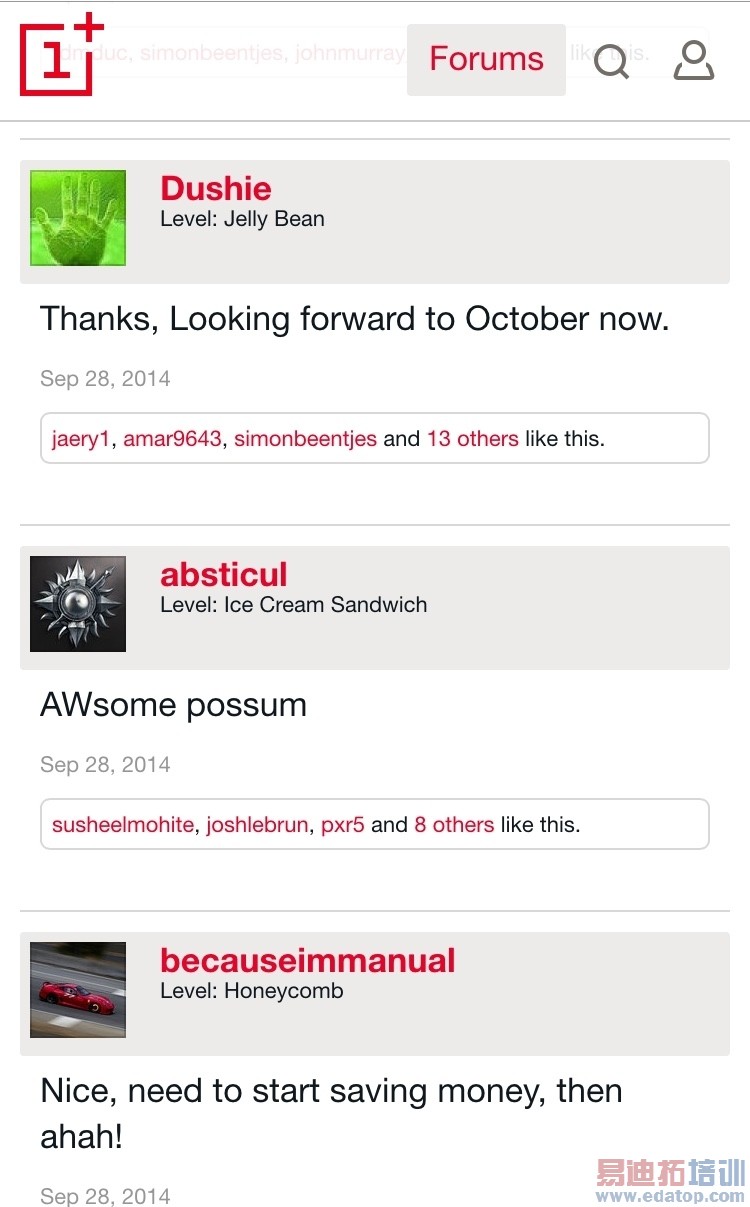Open the Forums menu tab
Viewport: 750px width, 1207px height.
[x=486, y=59]
